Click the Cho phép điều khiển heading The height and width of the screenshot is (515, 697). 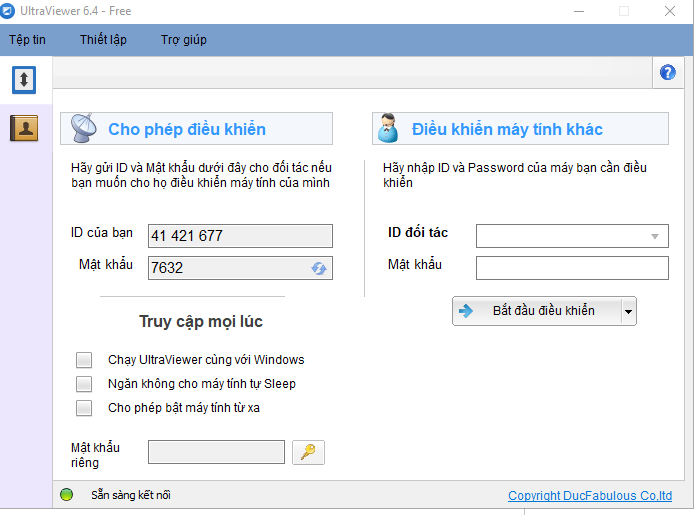point(187,129)
